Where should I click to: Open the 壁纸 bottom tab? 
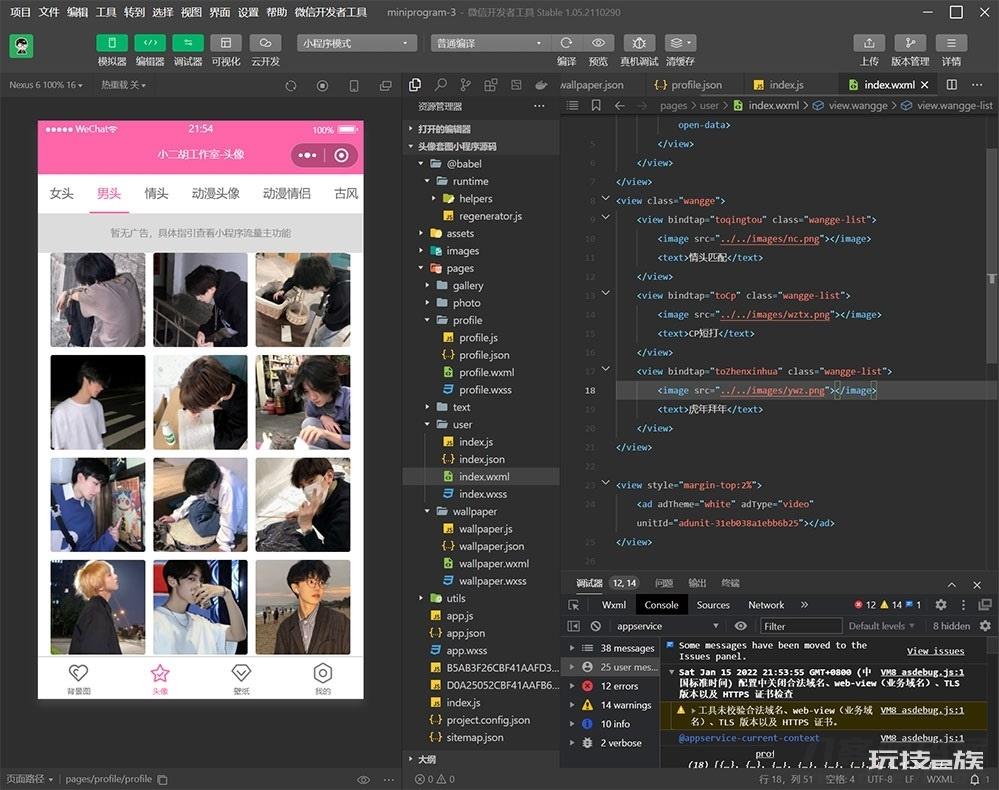[241, 679]
